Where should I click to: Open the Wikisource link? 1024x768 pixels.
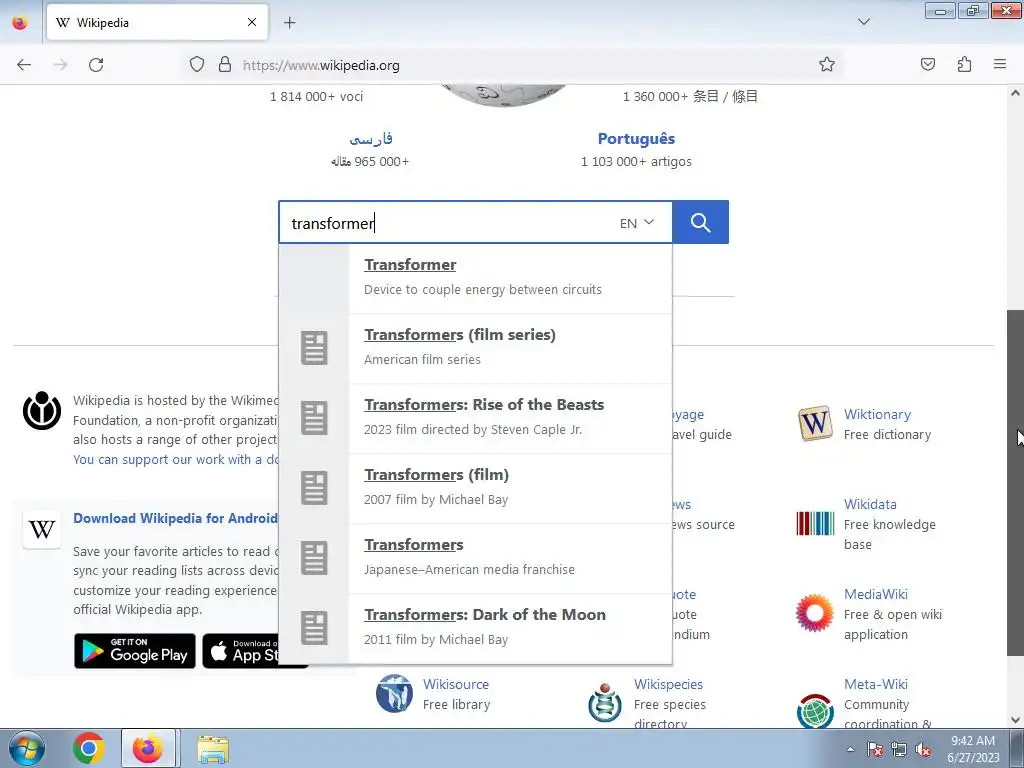tap(456, 684)
